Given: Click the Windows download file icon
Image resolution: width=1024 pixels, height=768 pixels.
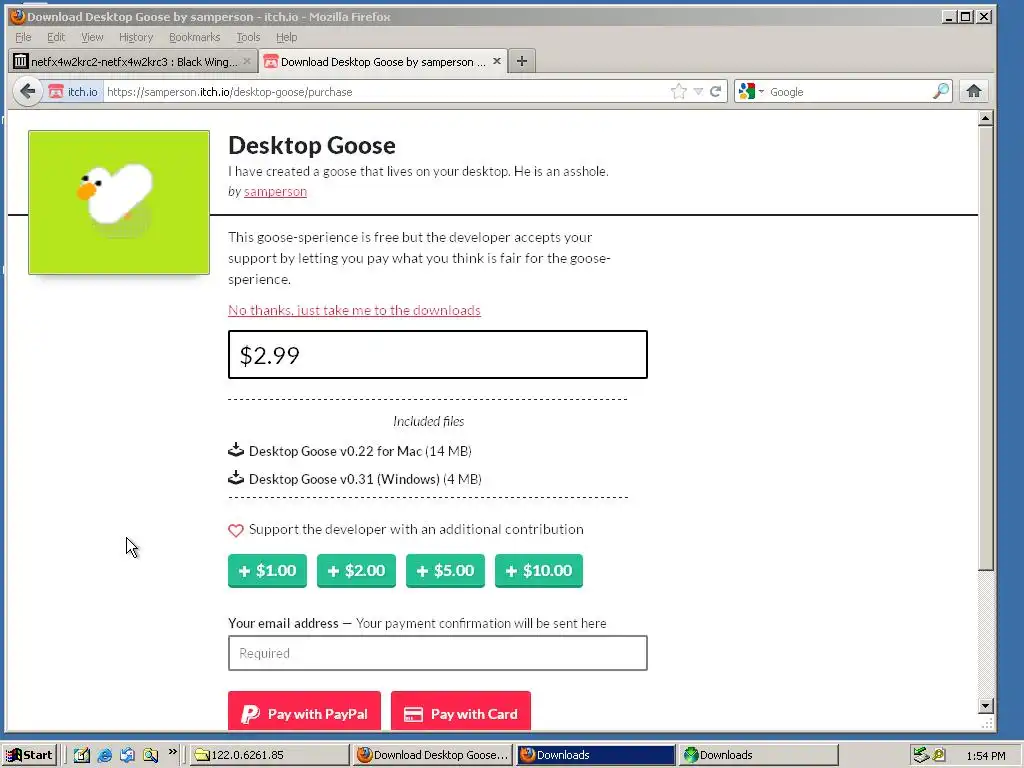Looking at the screenshot, I should (236, 478).
